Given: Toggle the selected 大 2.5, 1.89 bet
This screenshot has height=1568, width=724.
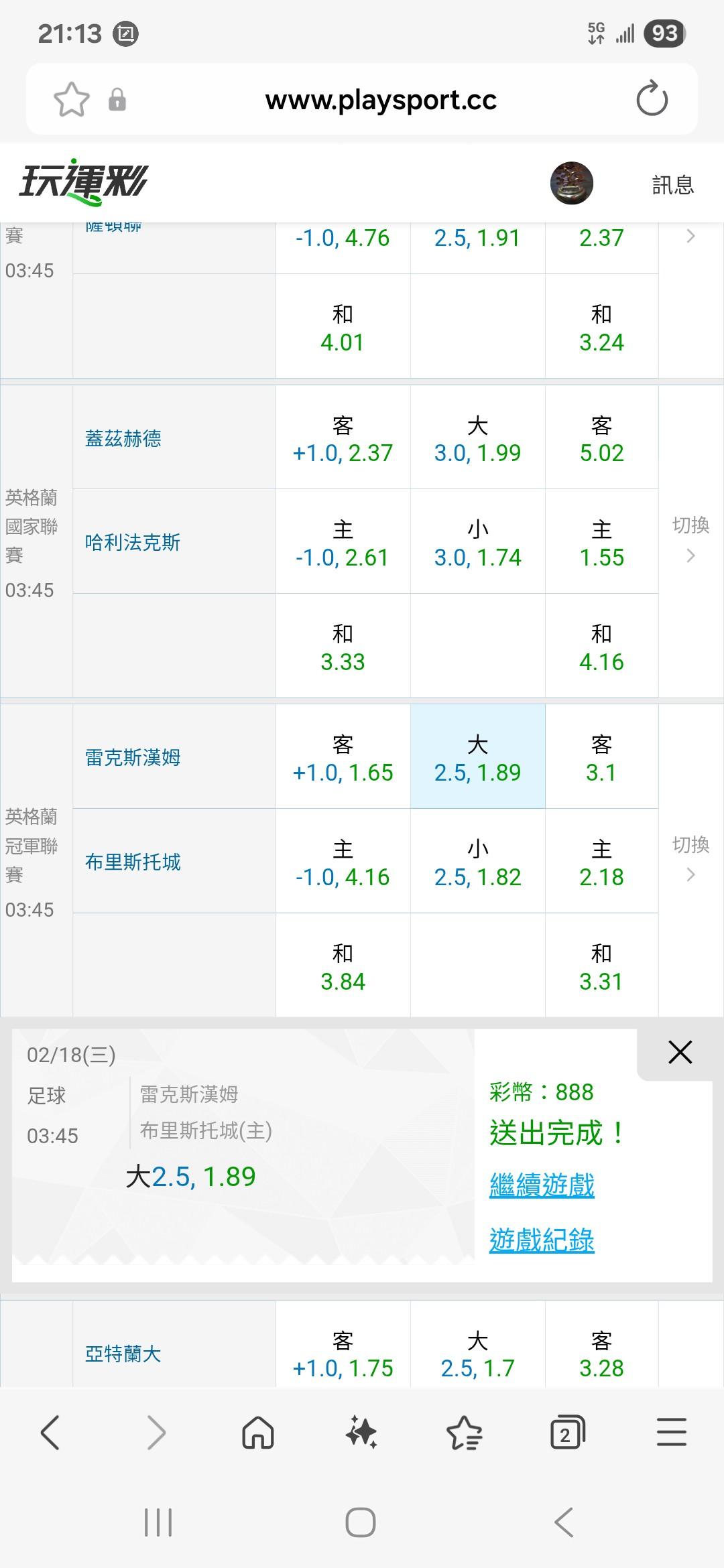Looking at the screenshot, I should [x=477, y=757].
